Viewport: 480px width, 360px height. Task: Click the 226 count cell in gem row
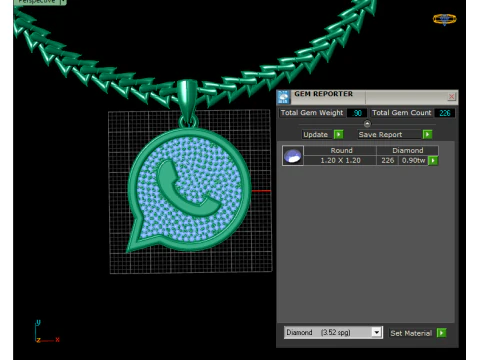388,160
